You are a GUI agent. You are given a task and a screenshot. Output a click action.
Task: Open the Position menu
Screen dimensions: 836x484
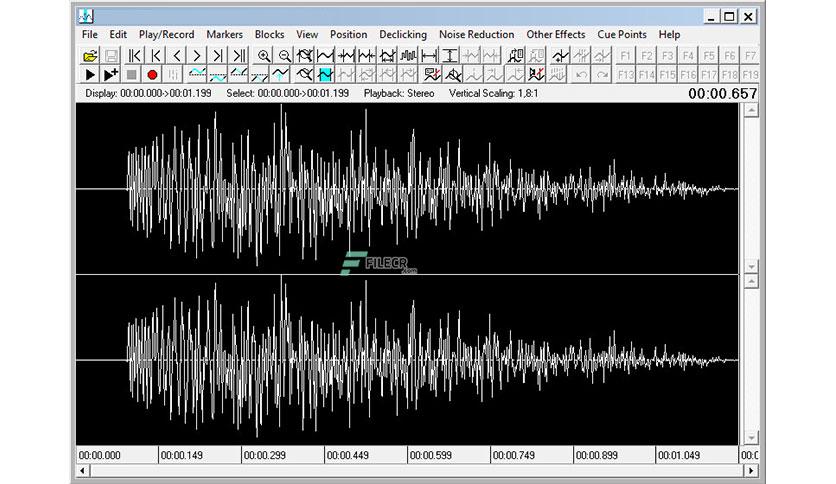pos(348,34)
